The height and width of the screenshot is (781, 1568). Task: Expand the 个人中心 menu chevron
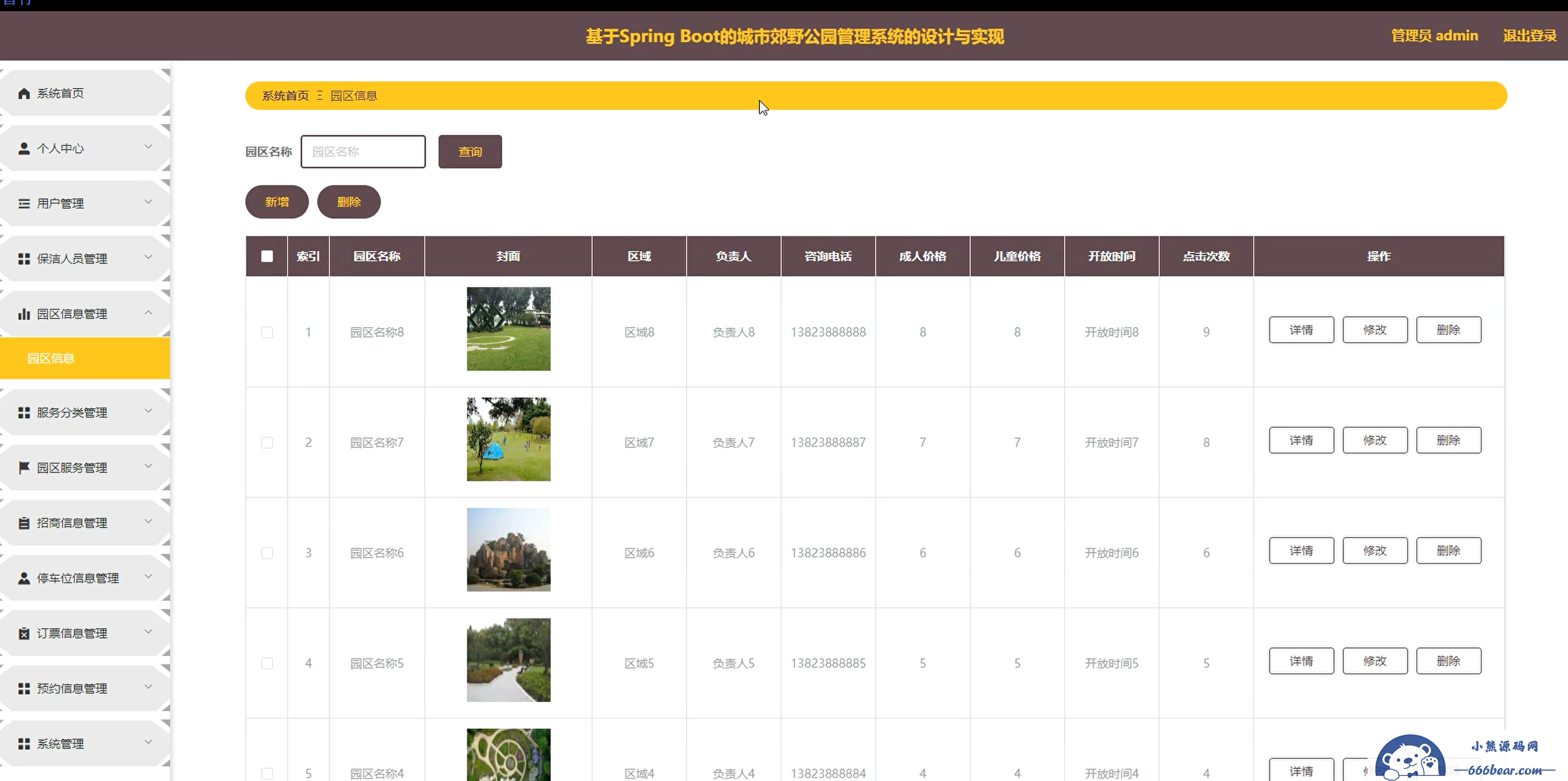click(x=148, y=147)
